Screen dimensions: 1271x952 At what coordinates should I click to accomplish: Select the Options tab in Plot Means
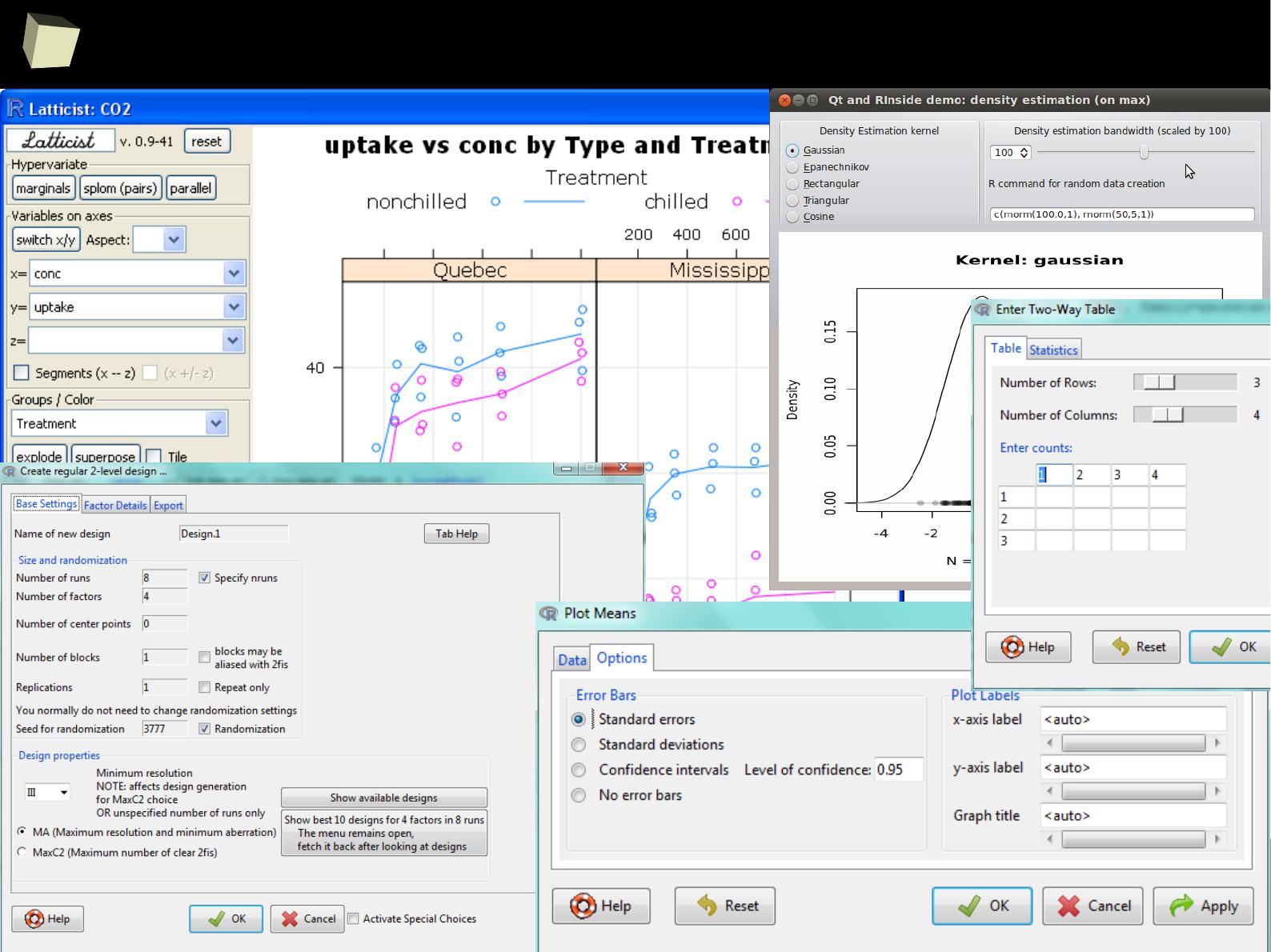[x=622, y=658]
